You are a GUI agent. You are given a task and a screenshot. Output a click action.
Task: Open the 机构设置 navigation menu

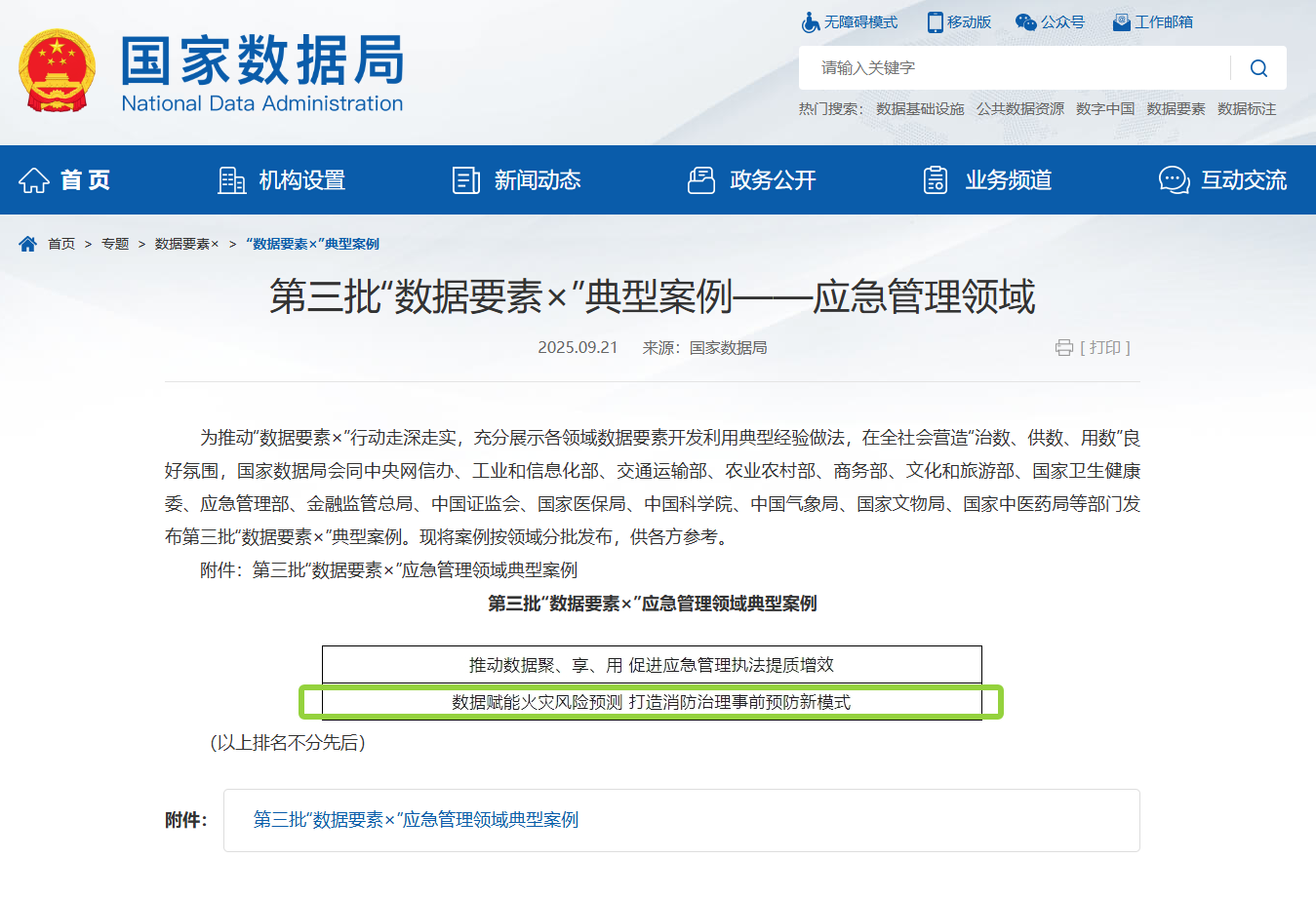[282, 180]
